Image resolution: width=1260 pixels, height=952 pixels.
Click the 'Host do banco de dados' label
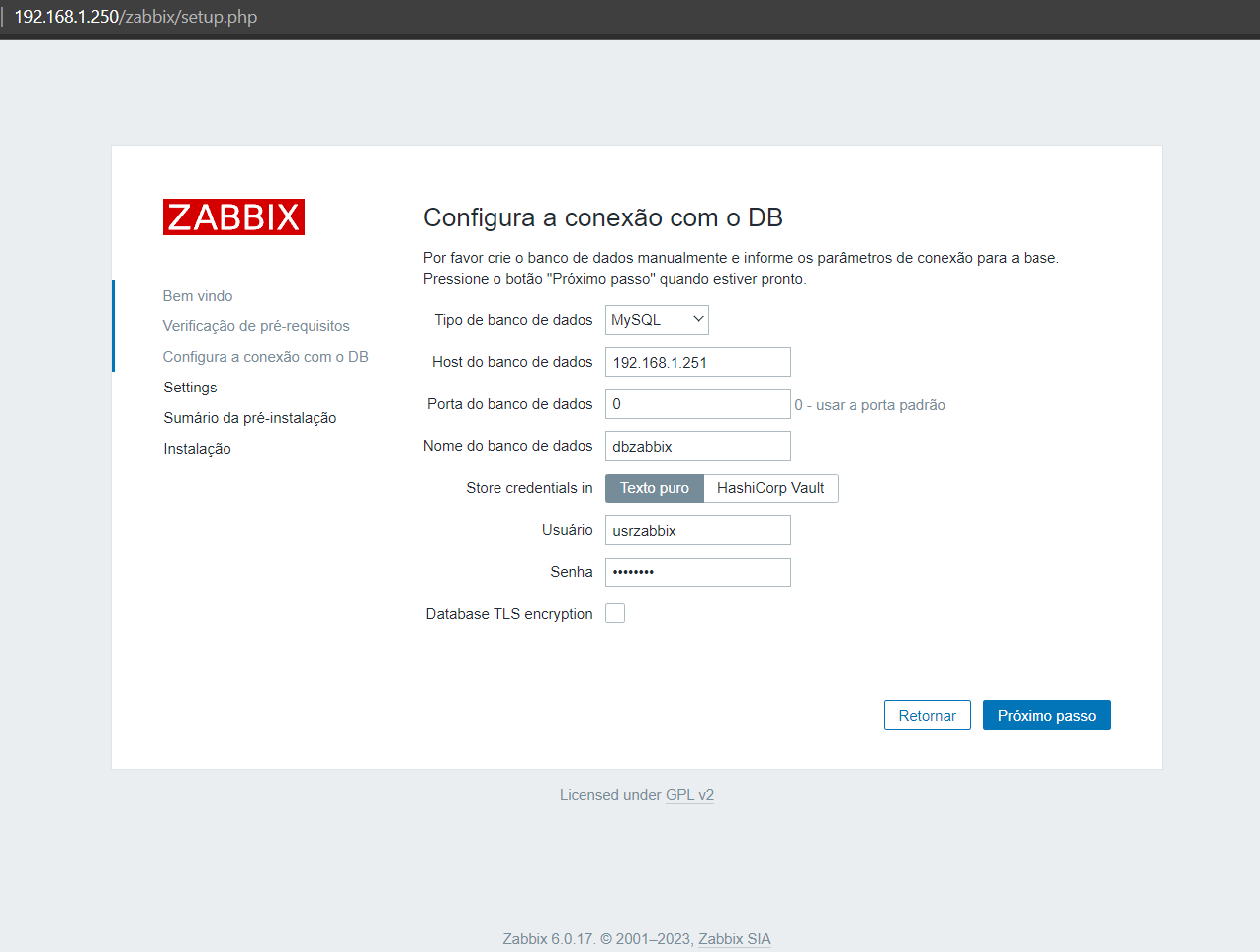512,362
